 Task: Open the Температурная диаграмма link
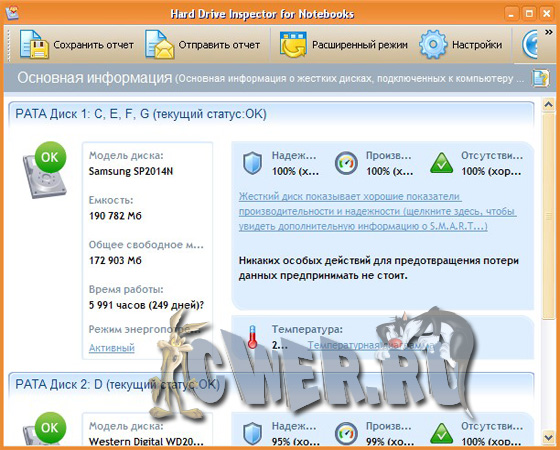coord(371,345)
